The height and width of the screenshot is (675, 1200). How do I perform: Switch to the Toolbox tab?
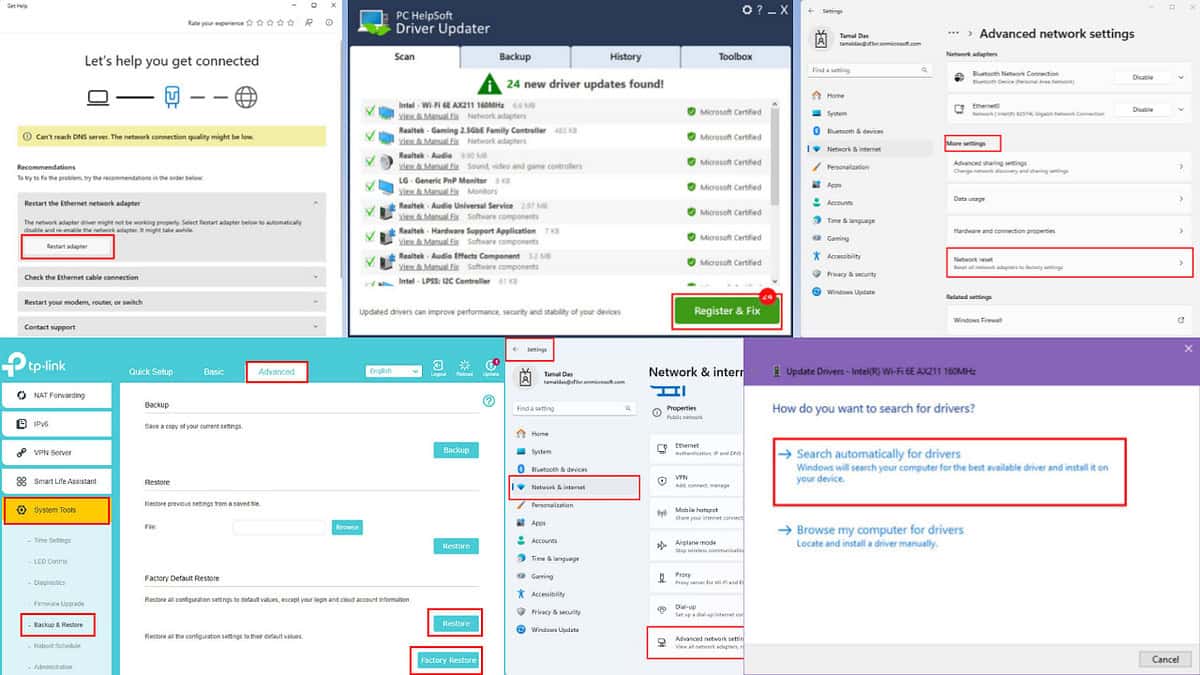click(735, 57)
